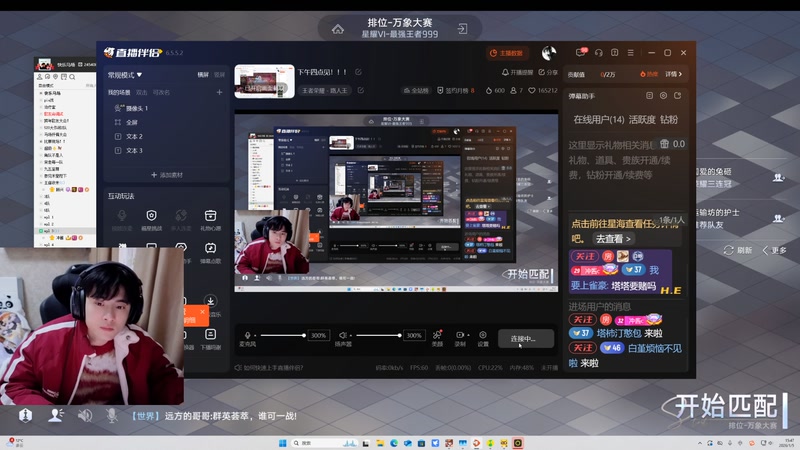The image size is (800, 450).
Task: Switch to the 活跃度 tab
Action: [642, 119]
